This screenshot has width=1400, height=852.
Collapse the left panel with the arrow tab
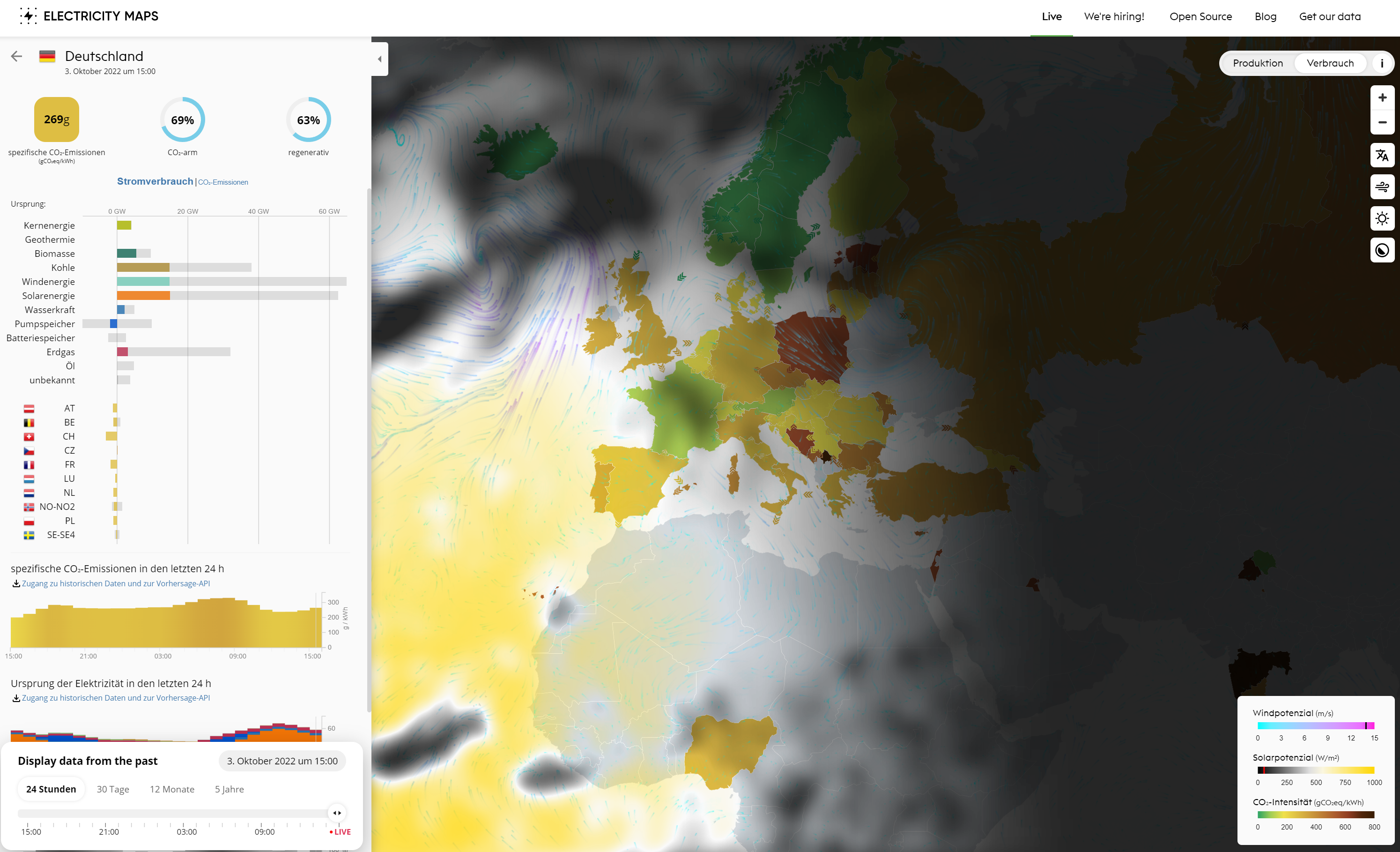(x=379, y=59)
